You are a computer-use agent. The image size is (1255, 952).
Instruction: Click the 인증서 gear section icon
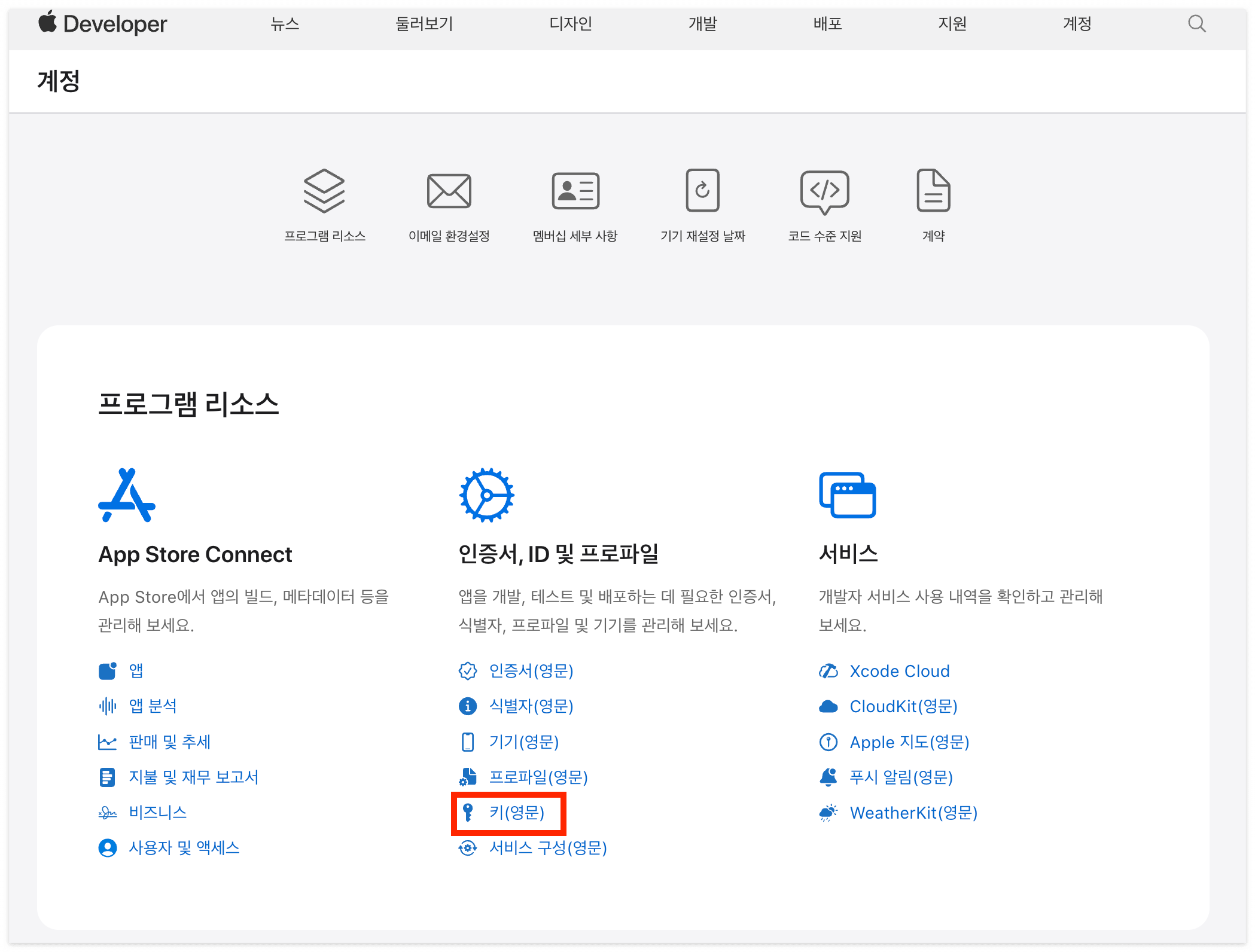tap(486, 495)
